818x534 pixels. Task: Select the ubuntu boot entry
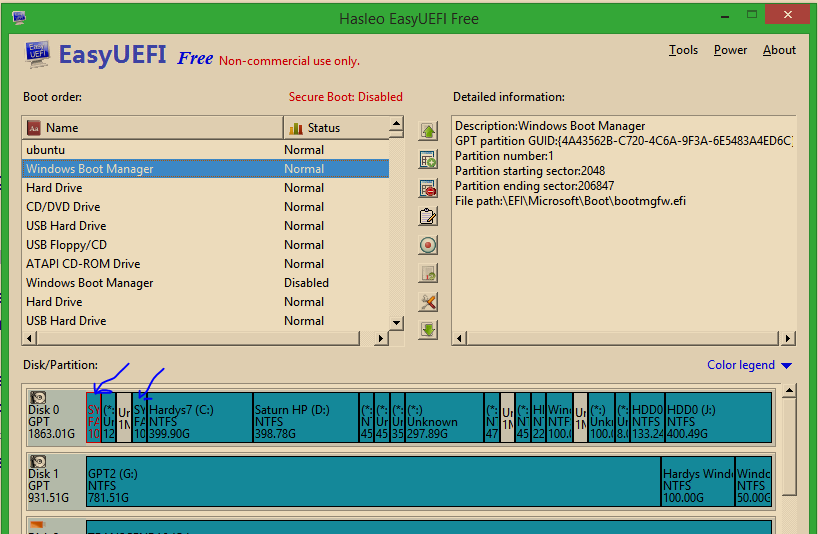coord(206,150)
